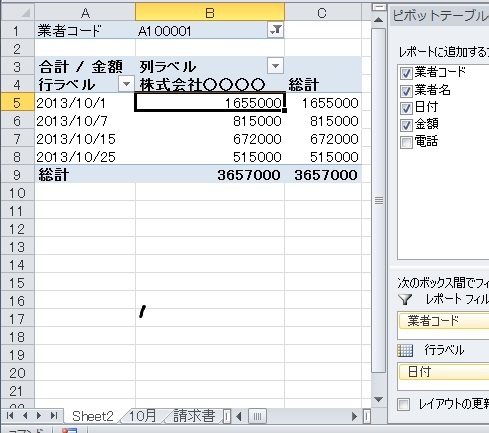
Task: Show previous sheet tab arrow
Action: pos(25,416)
